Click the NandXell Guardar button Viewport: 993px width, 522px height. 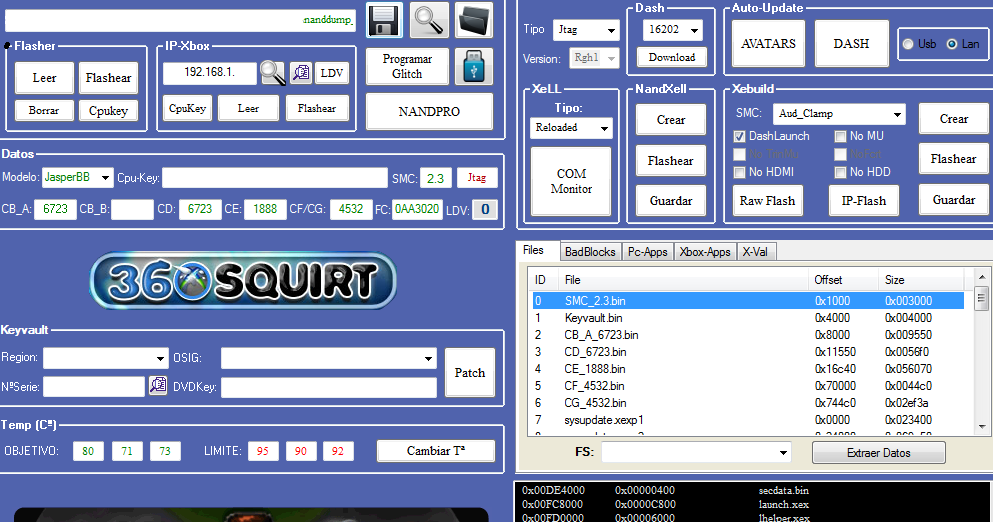tap(671, 201)
